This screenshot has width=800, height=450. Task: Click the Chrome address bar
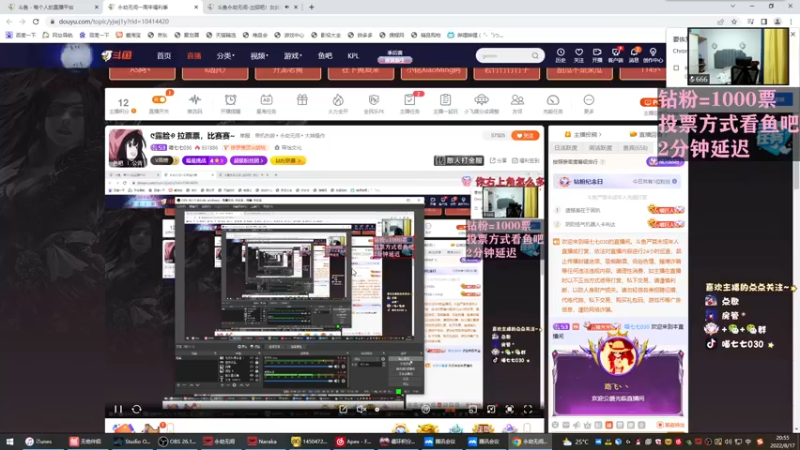(378, 21)
